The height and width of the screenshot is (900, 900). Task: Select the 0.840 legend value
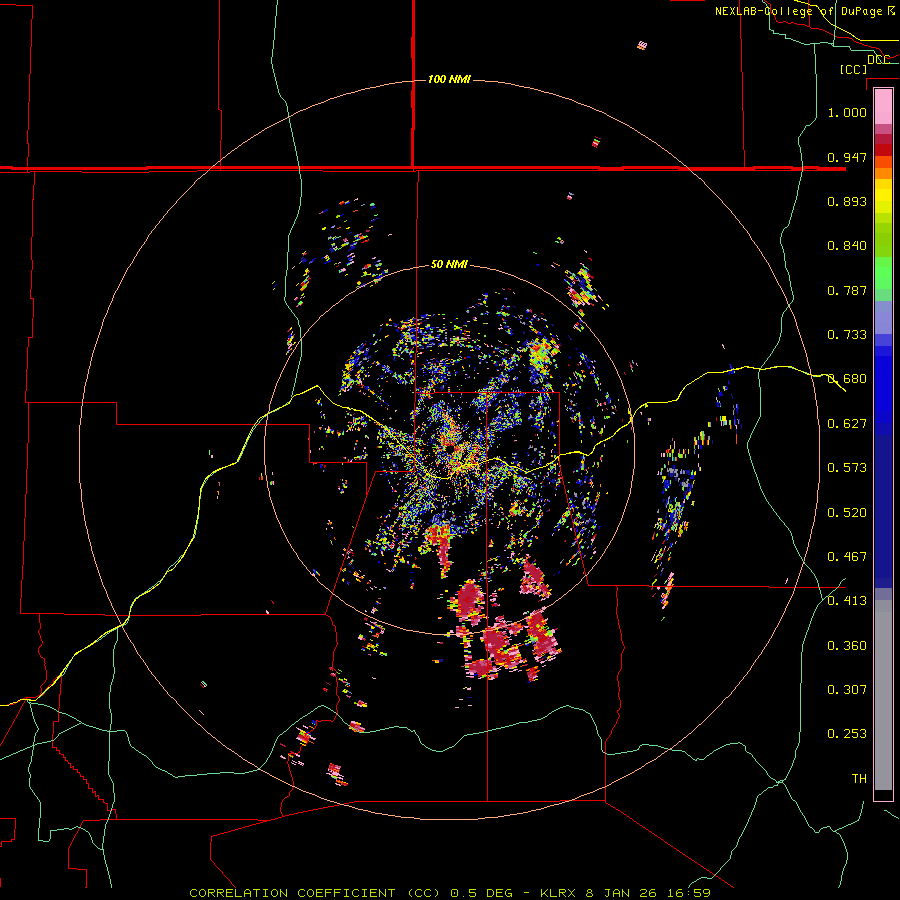[847, 246]
